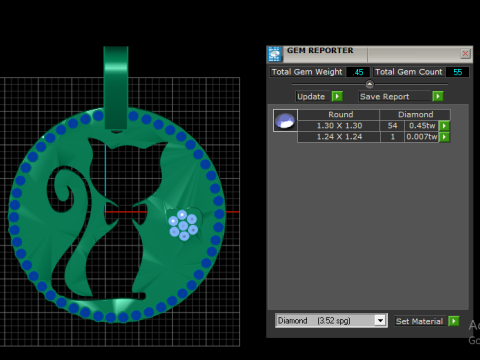Click the 0.45tw weight cell

(422, 126)
